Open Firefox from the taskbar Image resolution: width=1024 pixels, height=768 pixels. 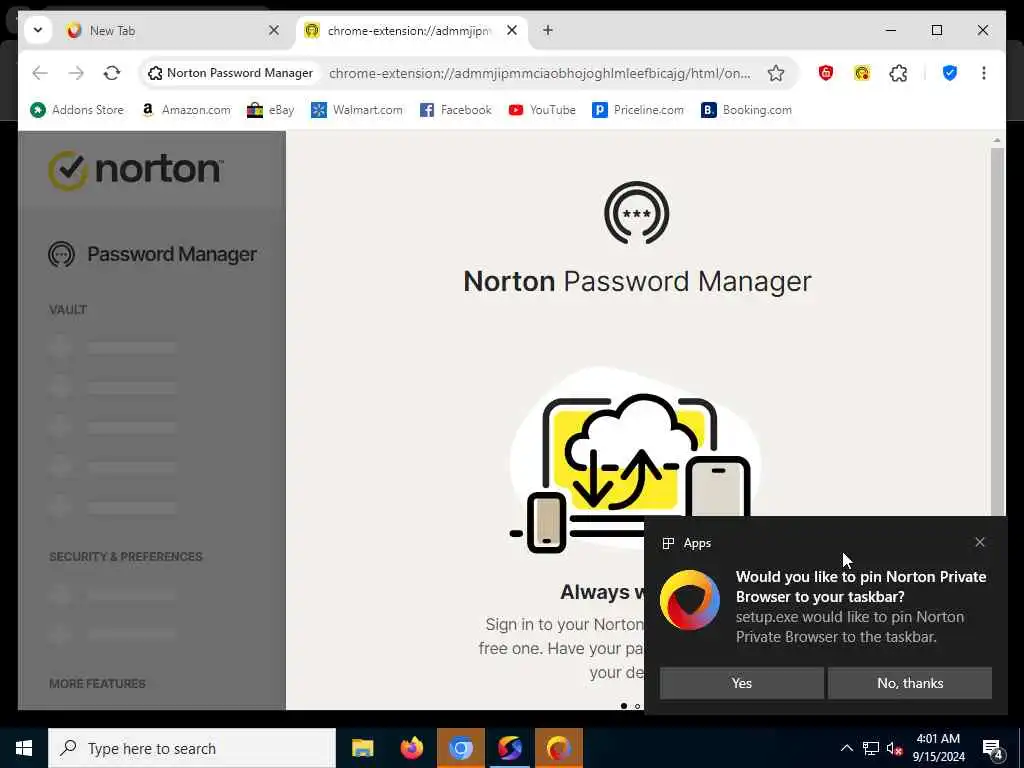pos(411,748)
